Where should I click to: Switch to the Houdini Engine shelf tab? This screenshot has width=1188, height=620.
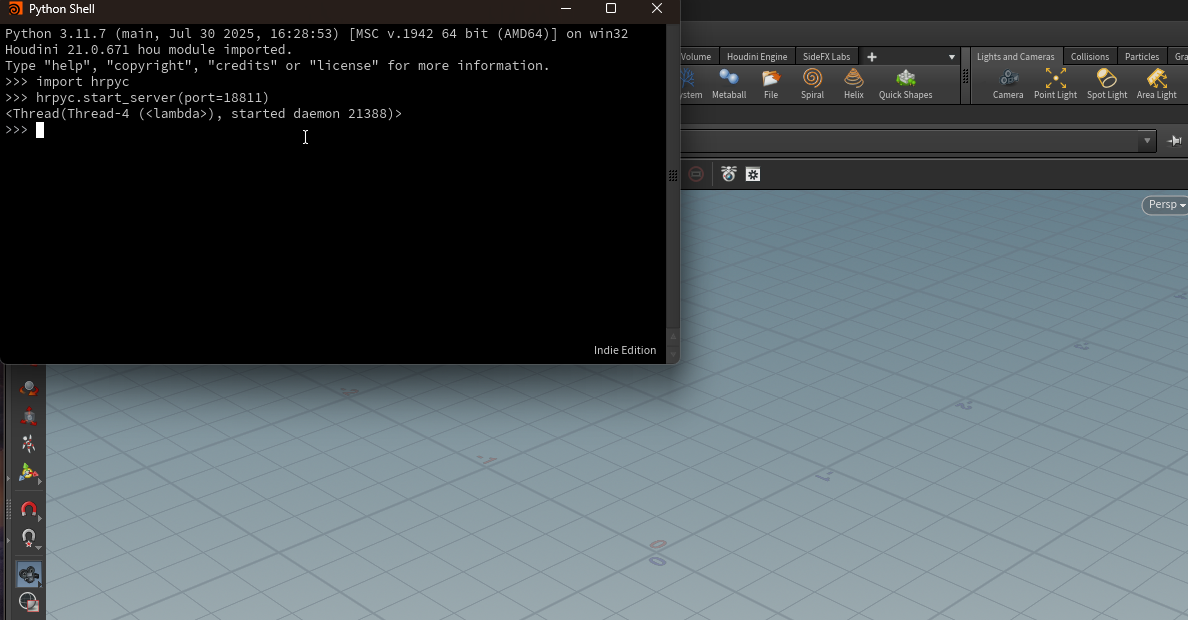click(x=757, y=57)
